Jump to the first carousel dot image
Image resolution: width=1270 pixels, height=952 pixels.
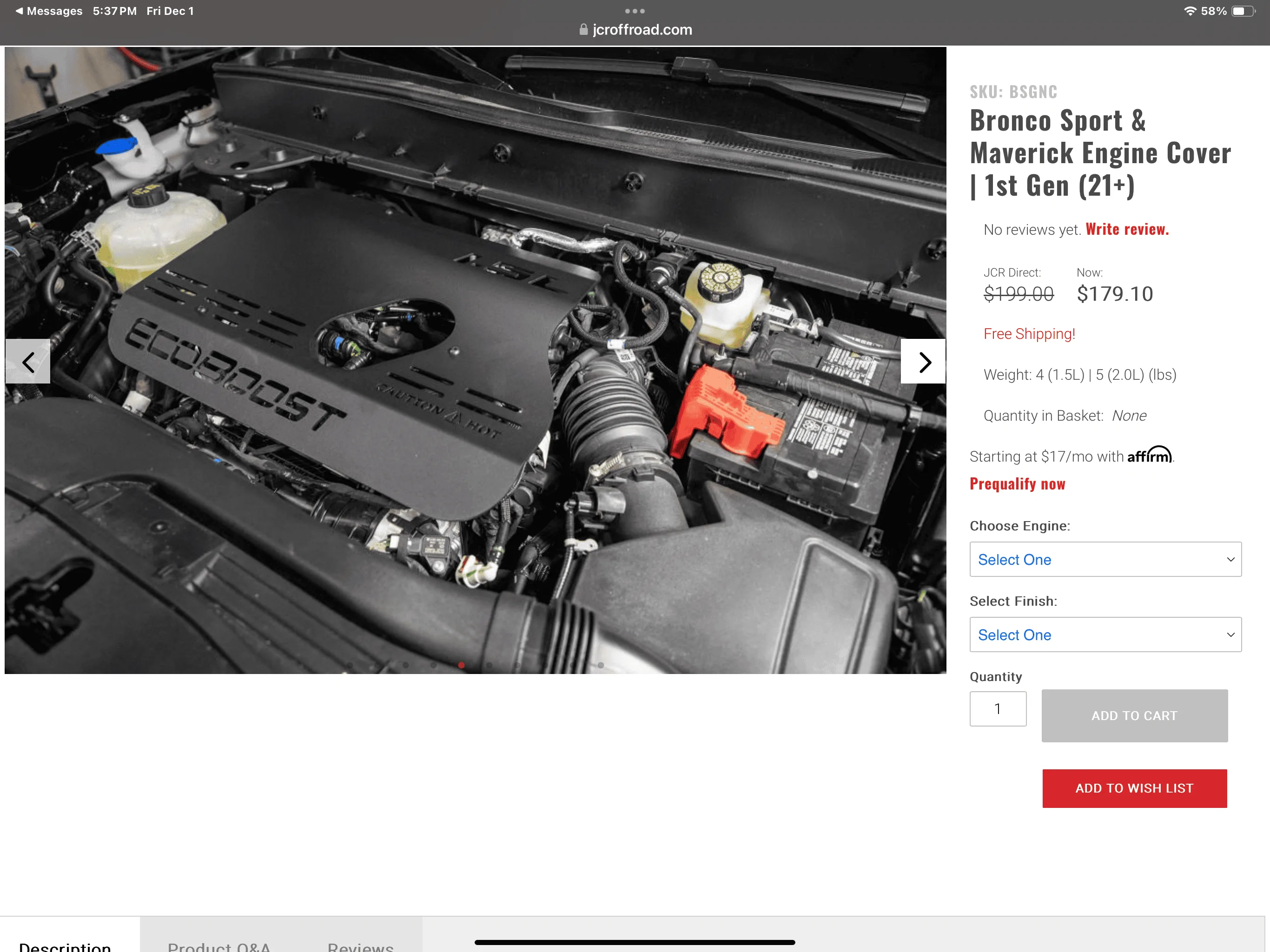click(350, 665)
